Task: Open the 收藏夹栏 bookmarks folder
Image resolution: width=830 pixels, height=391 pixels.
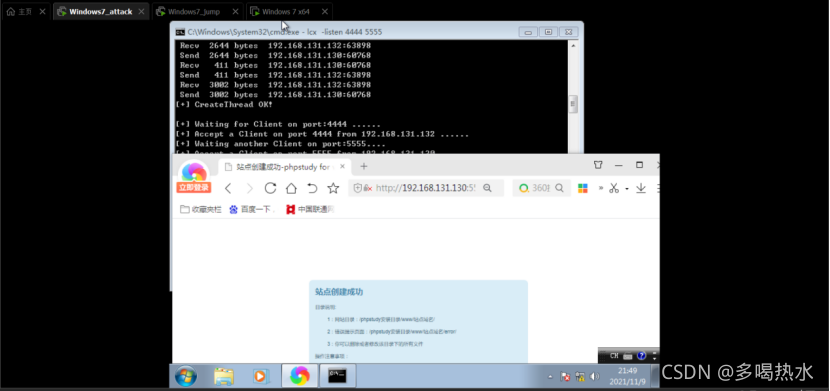Action: point(201,210)
